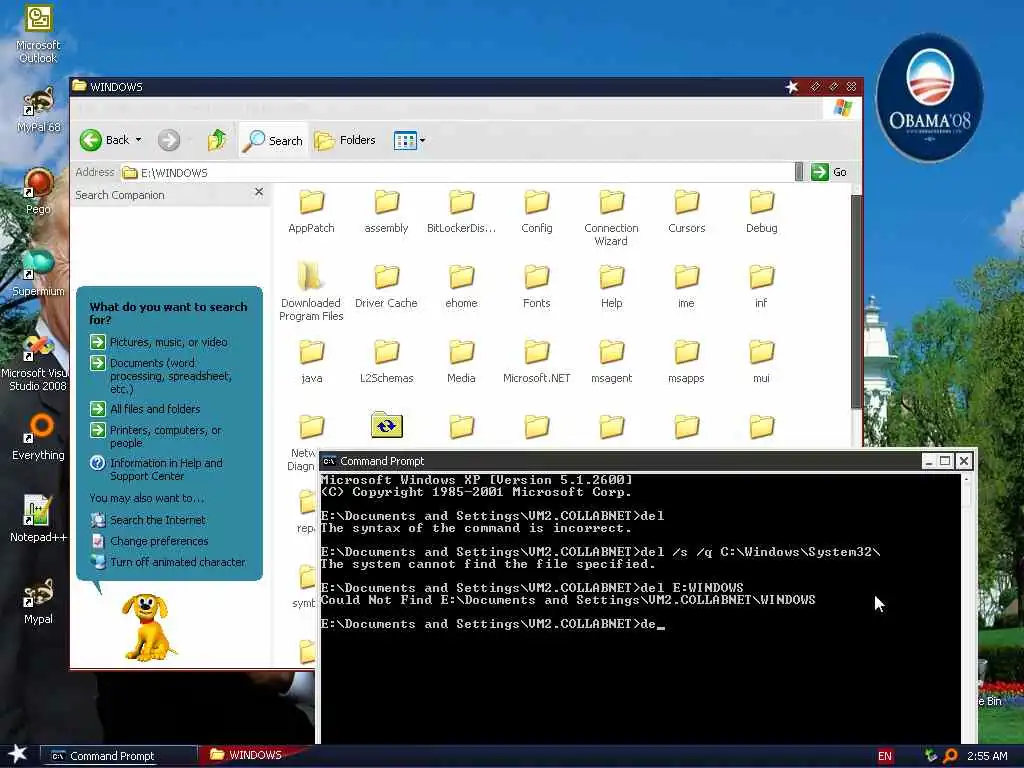Switch to Command Prompt taskbar button

click(118, 756)
